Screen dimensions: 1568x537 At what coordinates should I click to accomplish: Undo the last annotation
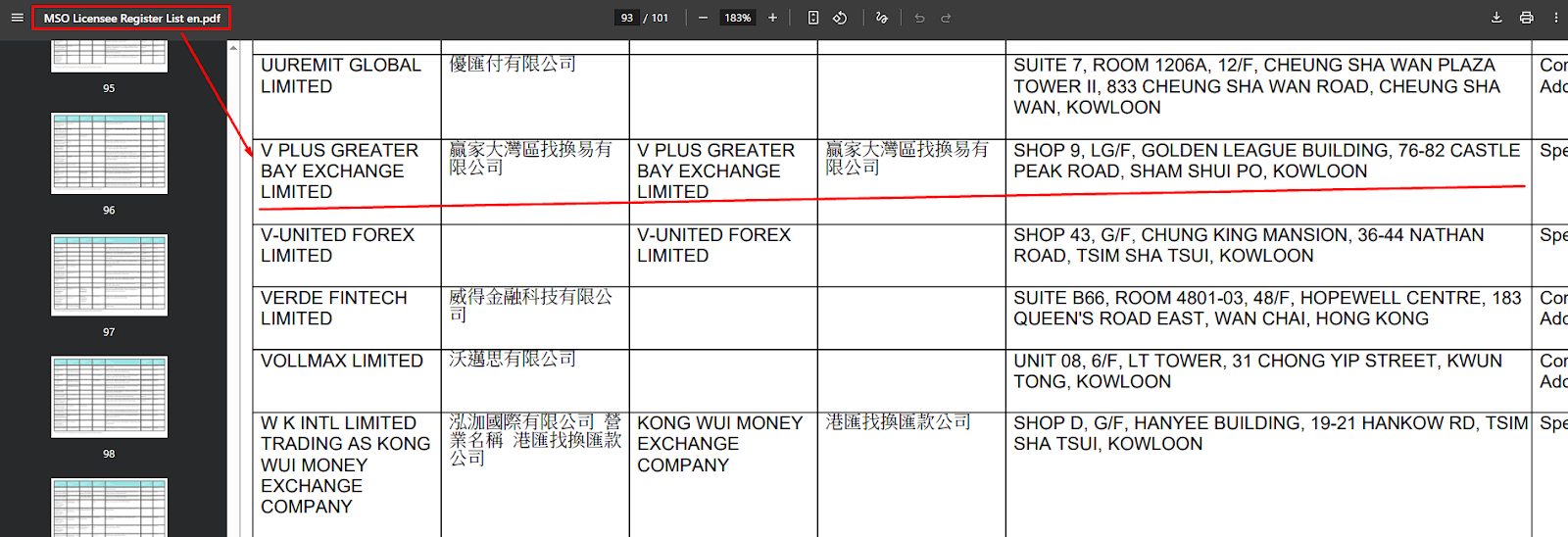tap(919, 18)
